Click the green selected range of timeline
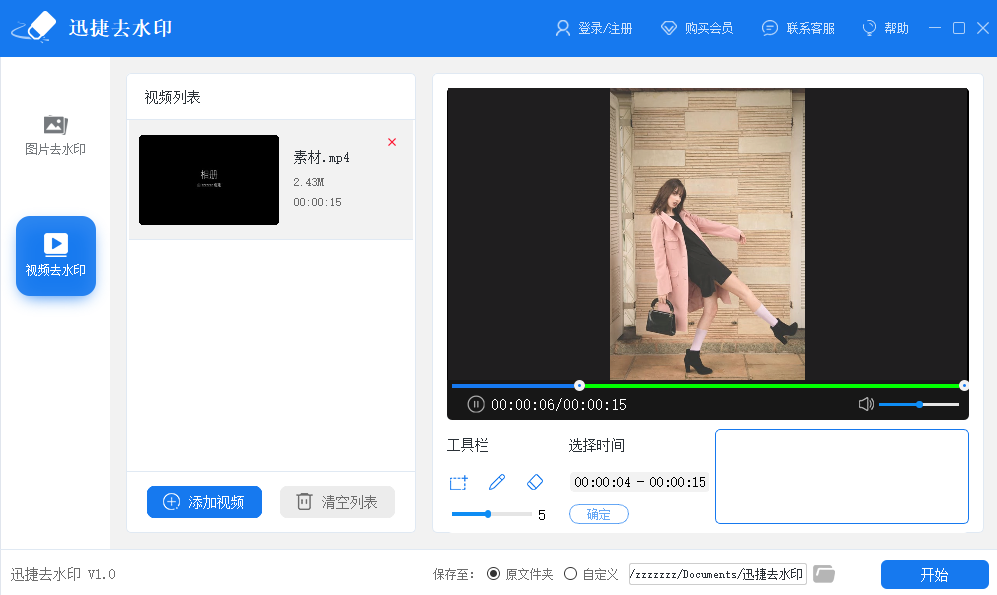Screen dimensions: 997x595 (x=771, y=385)
